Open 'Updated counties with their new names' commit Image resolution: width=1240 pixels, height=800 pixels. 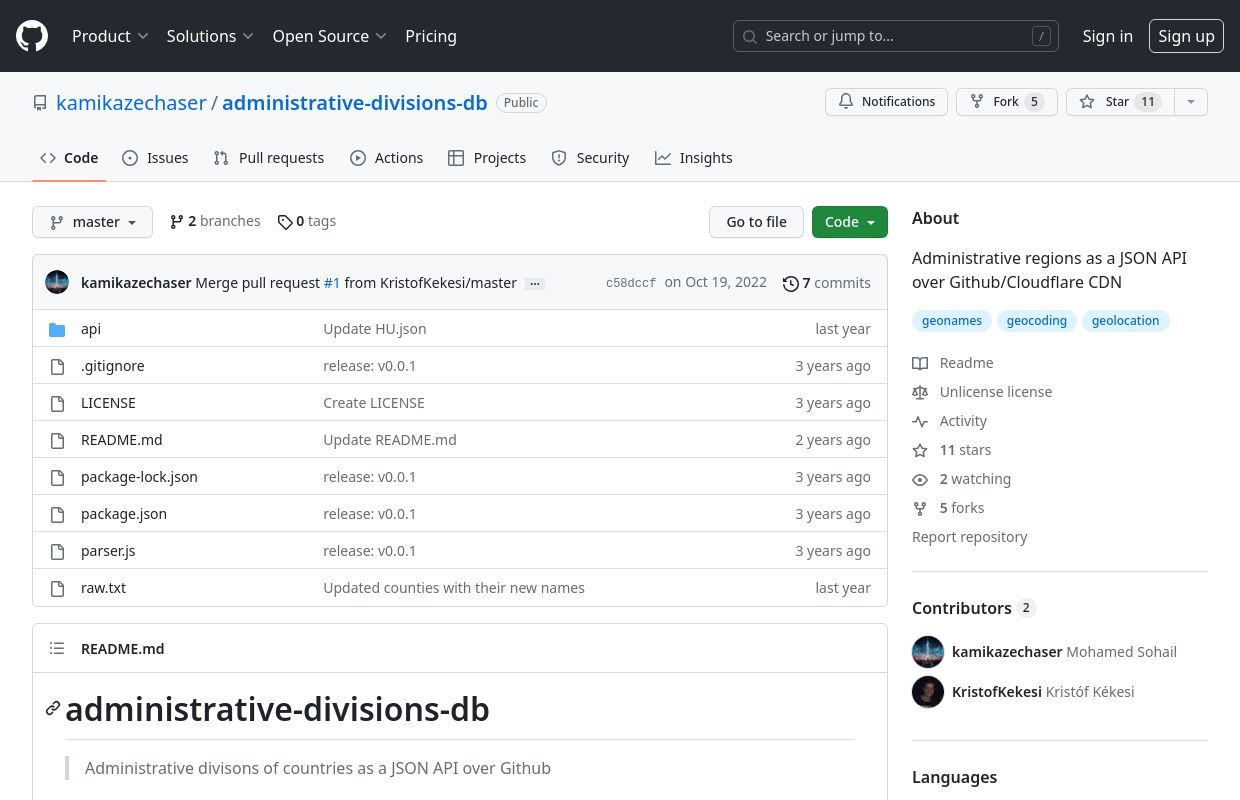pos(454,588)
